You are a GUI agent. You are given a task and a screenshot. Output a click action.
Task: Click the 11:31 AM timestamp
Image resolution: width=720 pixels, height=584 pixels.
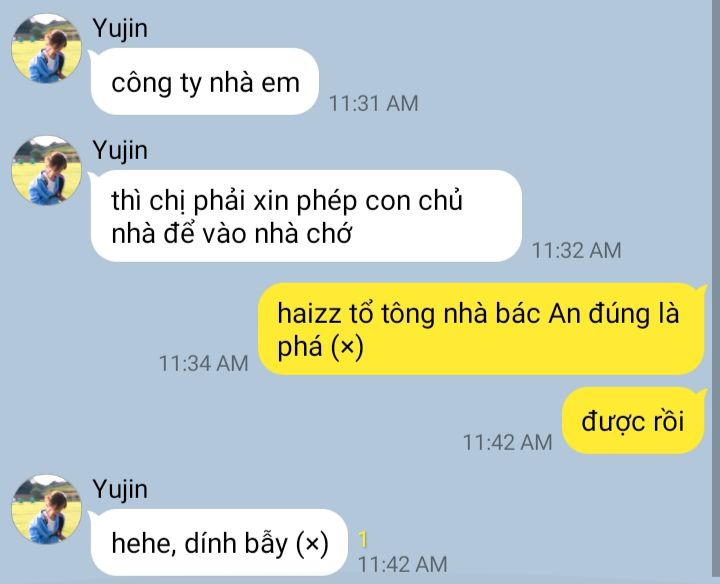[373, 103]
